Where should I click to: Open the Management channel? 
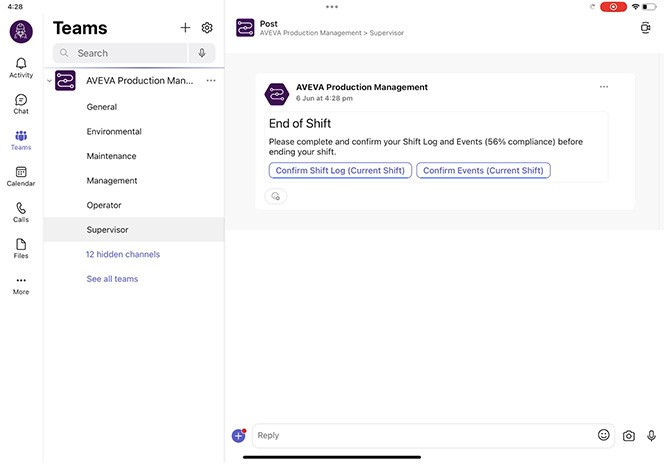[134, 181]
